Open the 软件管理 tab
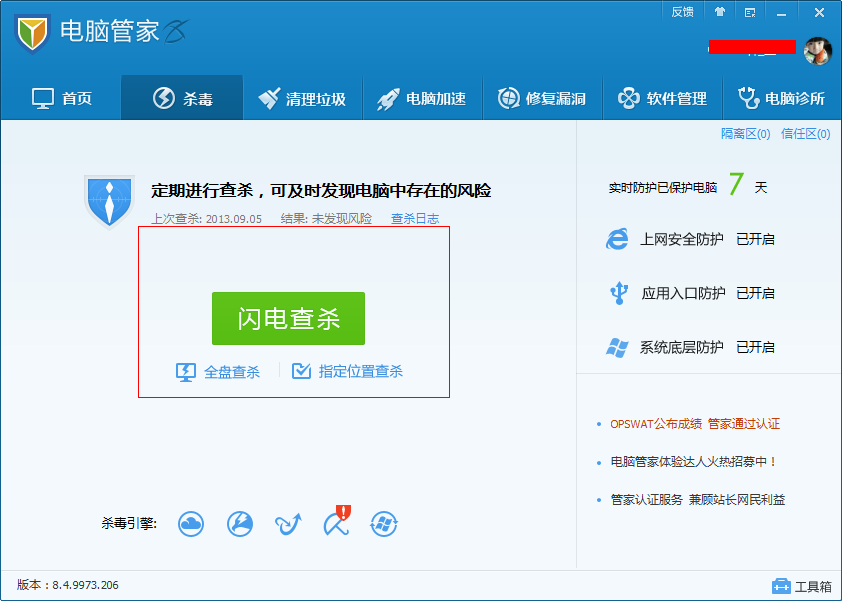Viewport: 842px width, 601px height. 662,98
